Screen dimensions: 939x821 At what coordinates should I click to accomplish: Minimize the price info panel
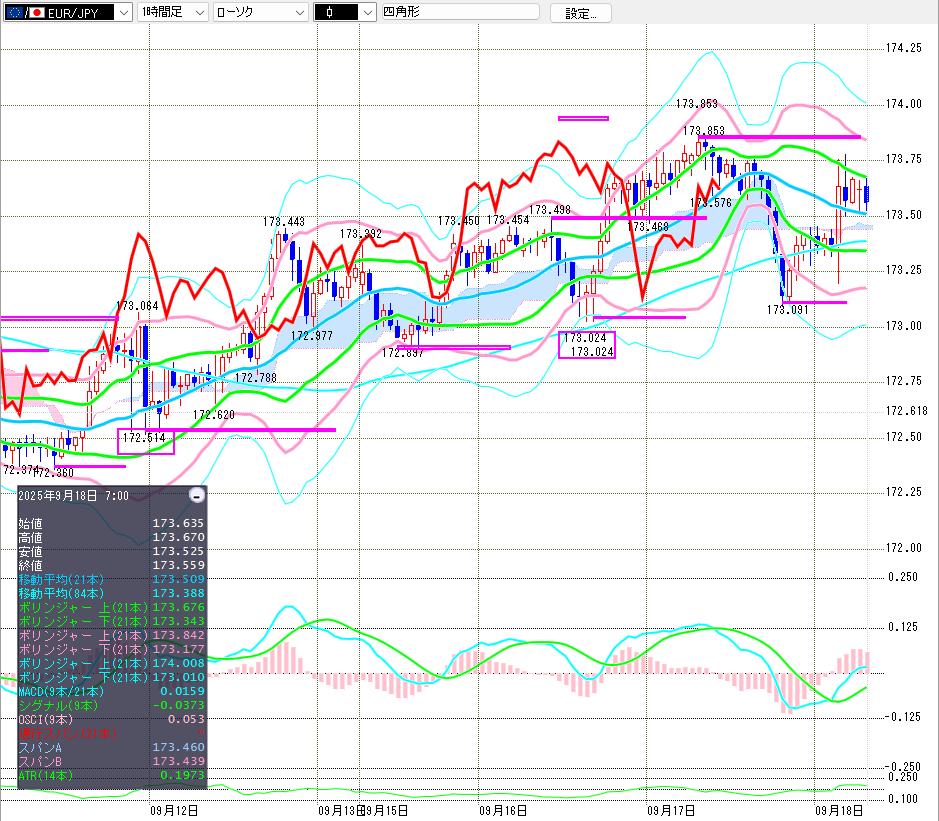[x=197, y=495]
